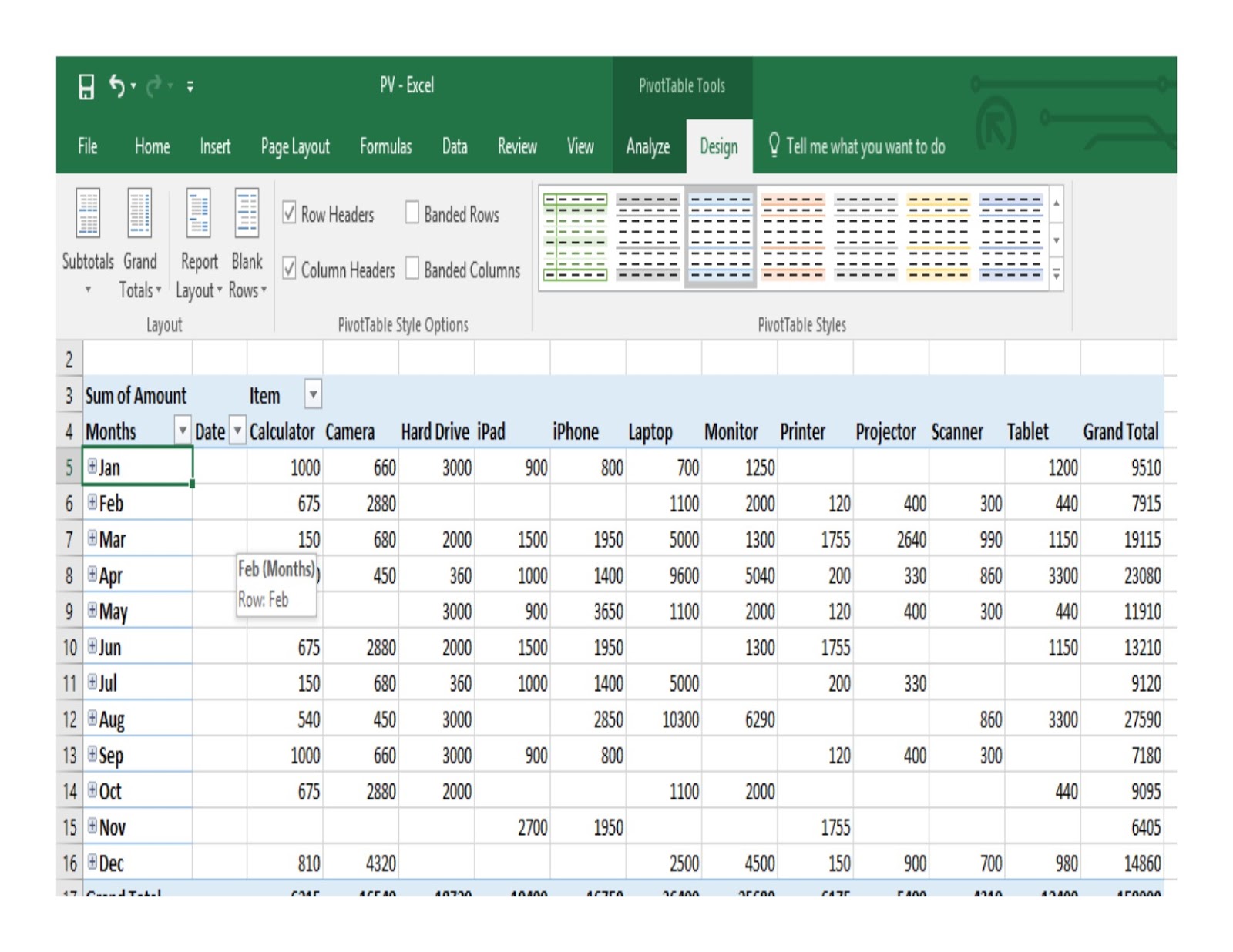1233x952 pixels.
Task: Open the Item filter dropdown
Action: pos(314,395)
